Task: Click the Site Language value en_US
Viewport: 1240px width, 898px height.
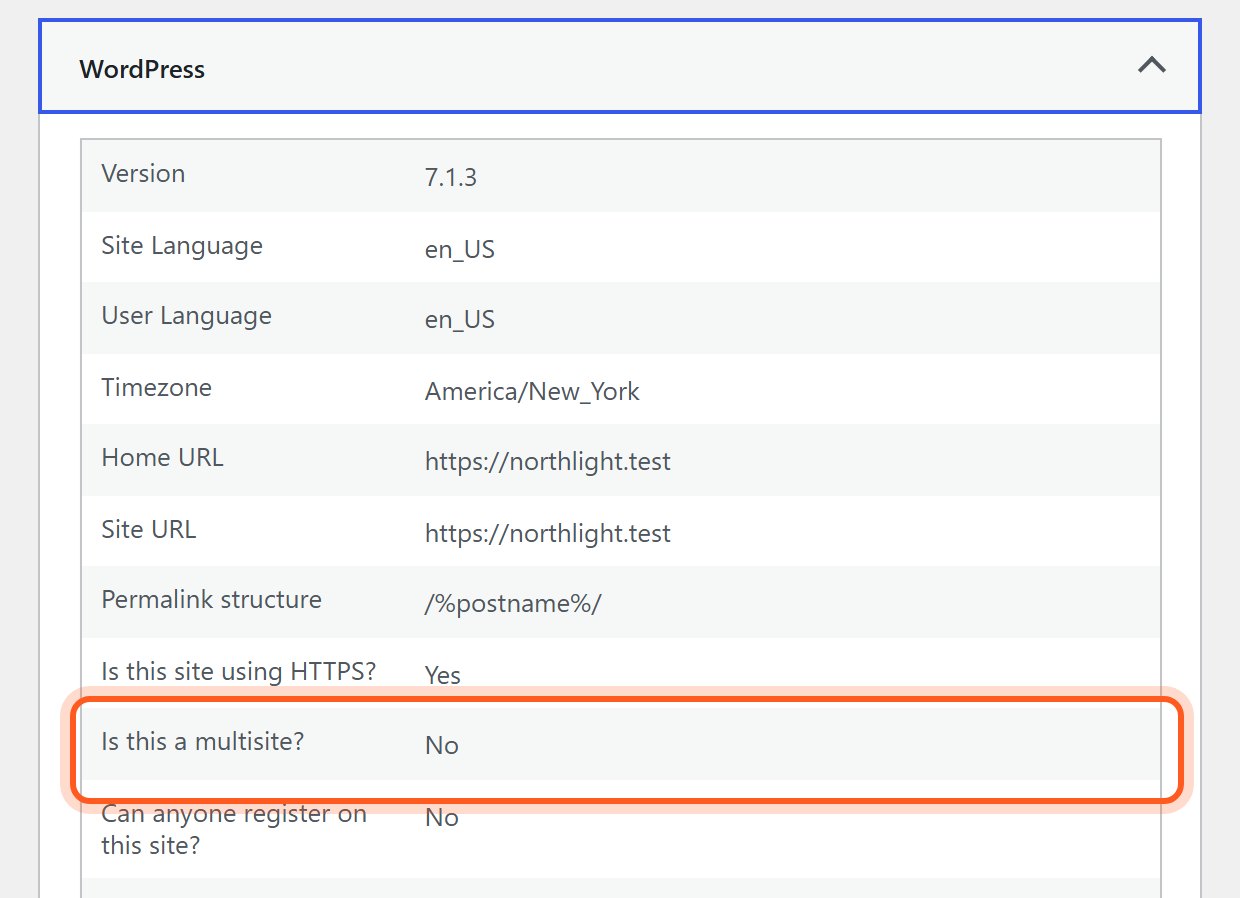Action: (460, 249)
